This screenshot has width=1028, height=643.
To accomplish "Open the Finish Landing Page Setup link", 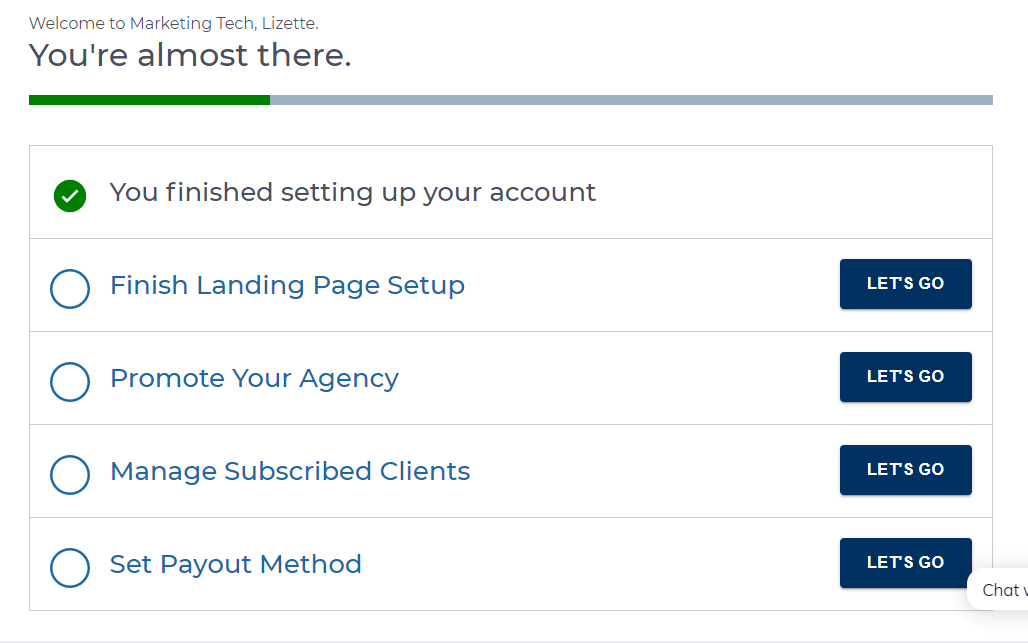I will (x=287, y=286).
